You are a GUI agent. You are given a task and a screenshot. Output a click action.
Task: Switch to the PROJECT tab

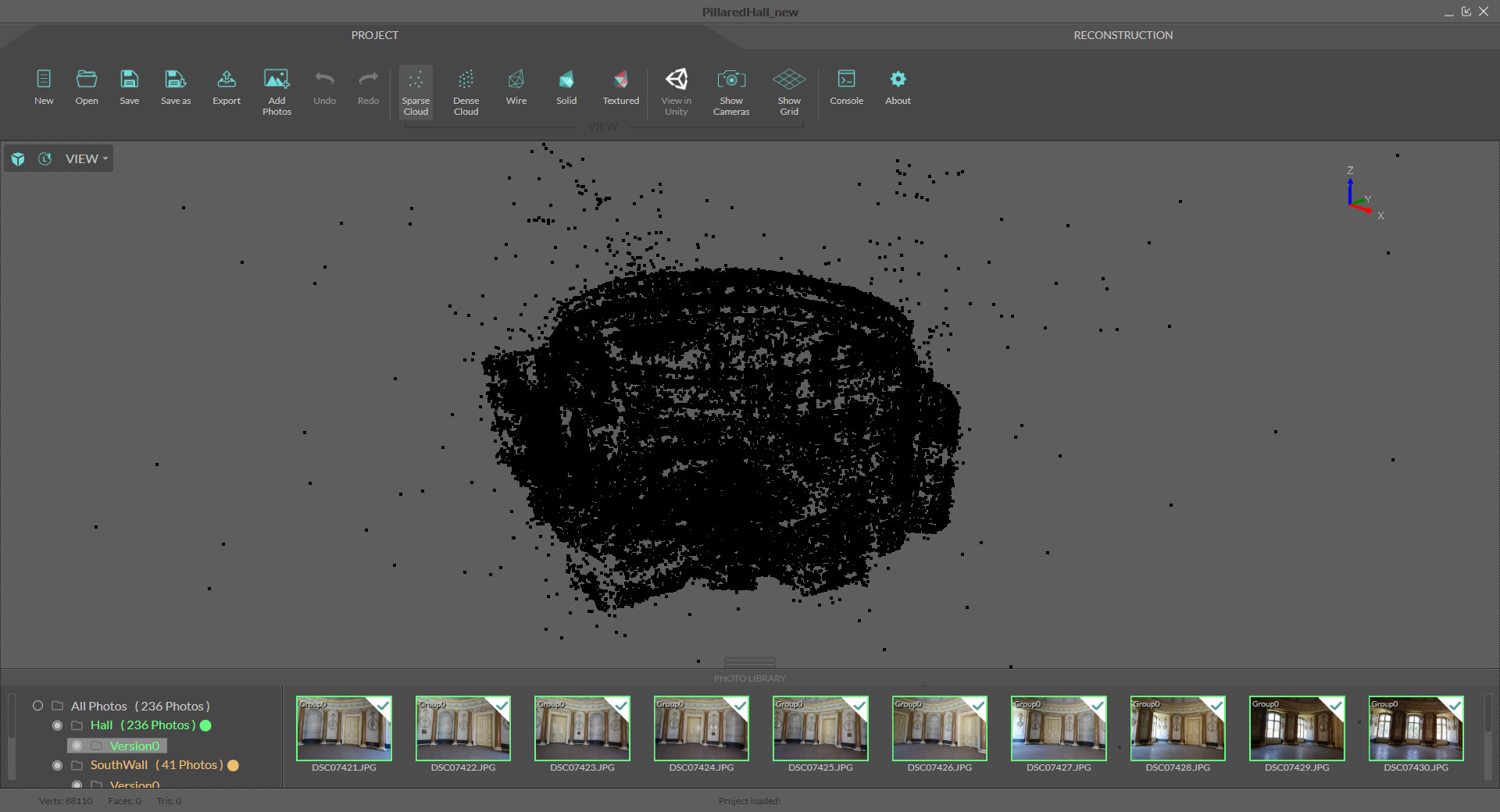pyautogui.click(x=374, y=34)
